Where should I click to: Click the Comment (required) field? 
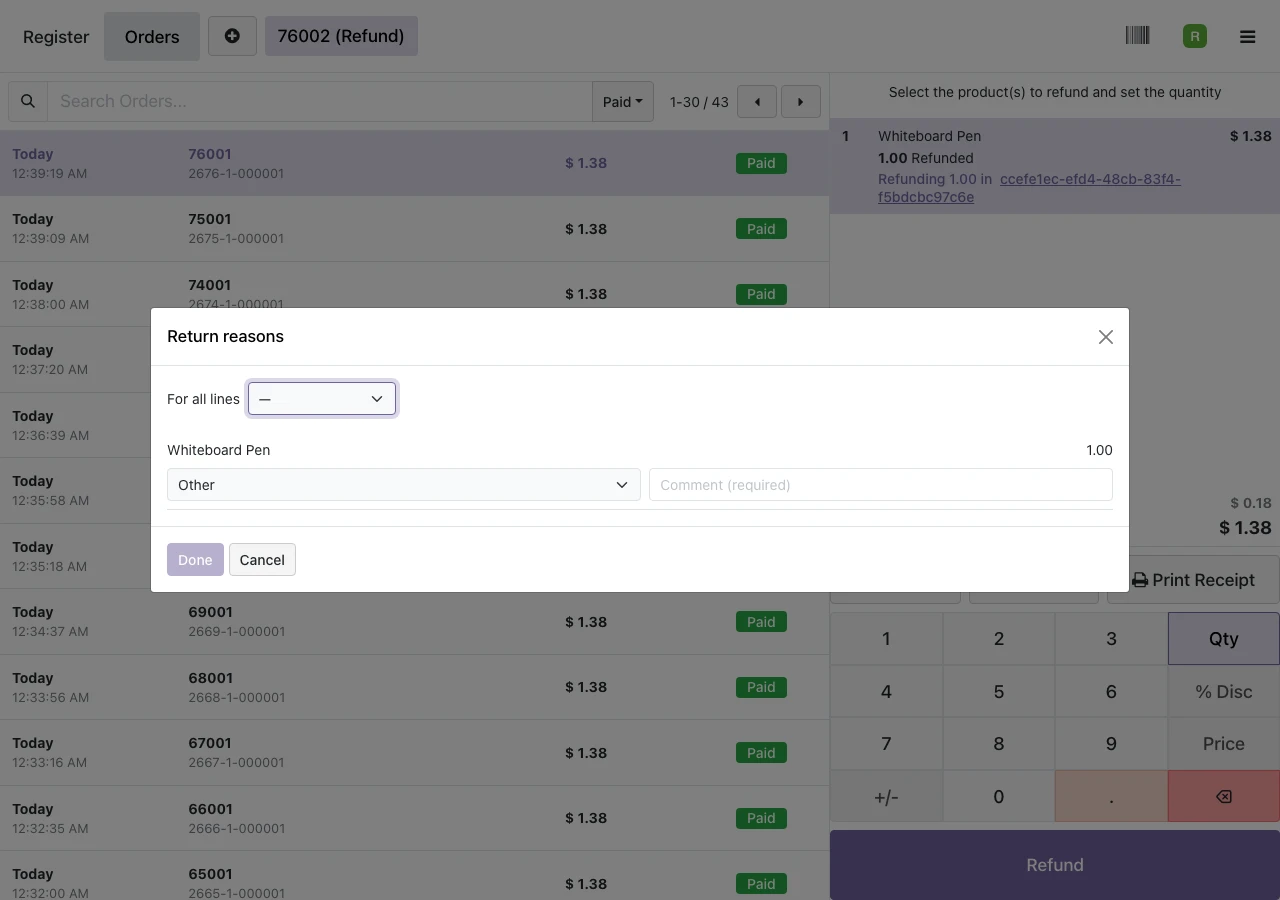[881, 485]
